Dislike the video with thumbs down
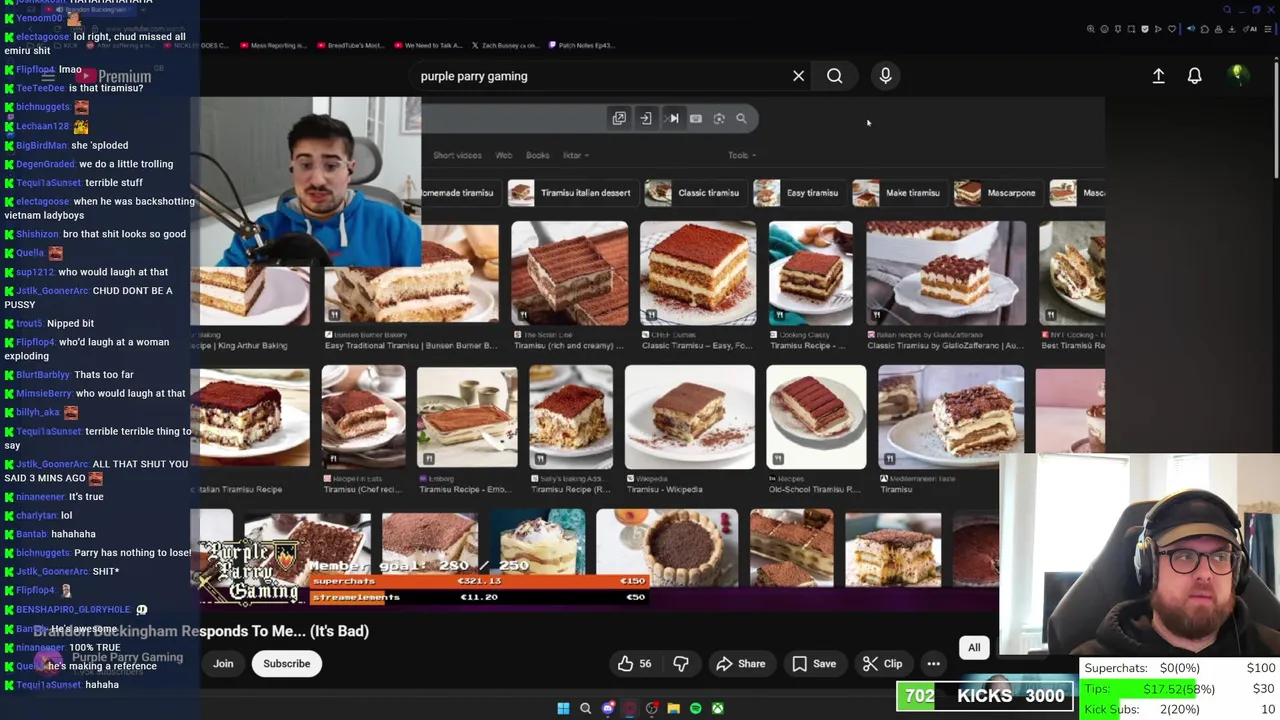The width and height of the screenshot is (1280, 720). click(681, 664)
